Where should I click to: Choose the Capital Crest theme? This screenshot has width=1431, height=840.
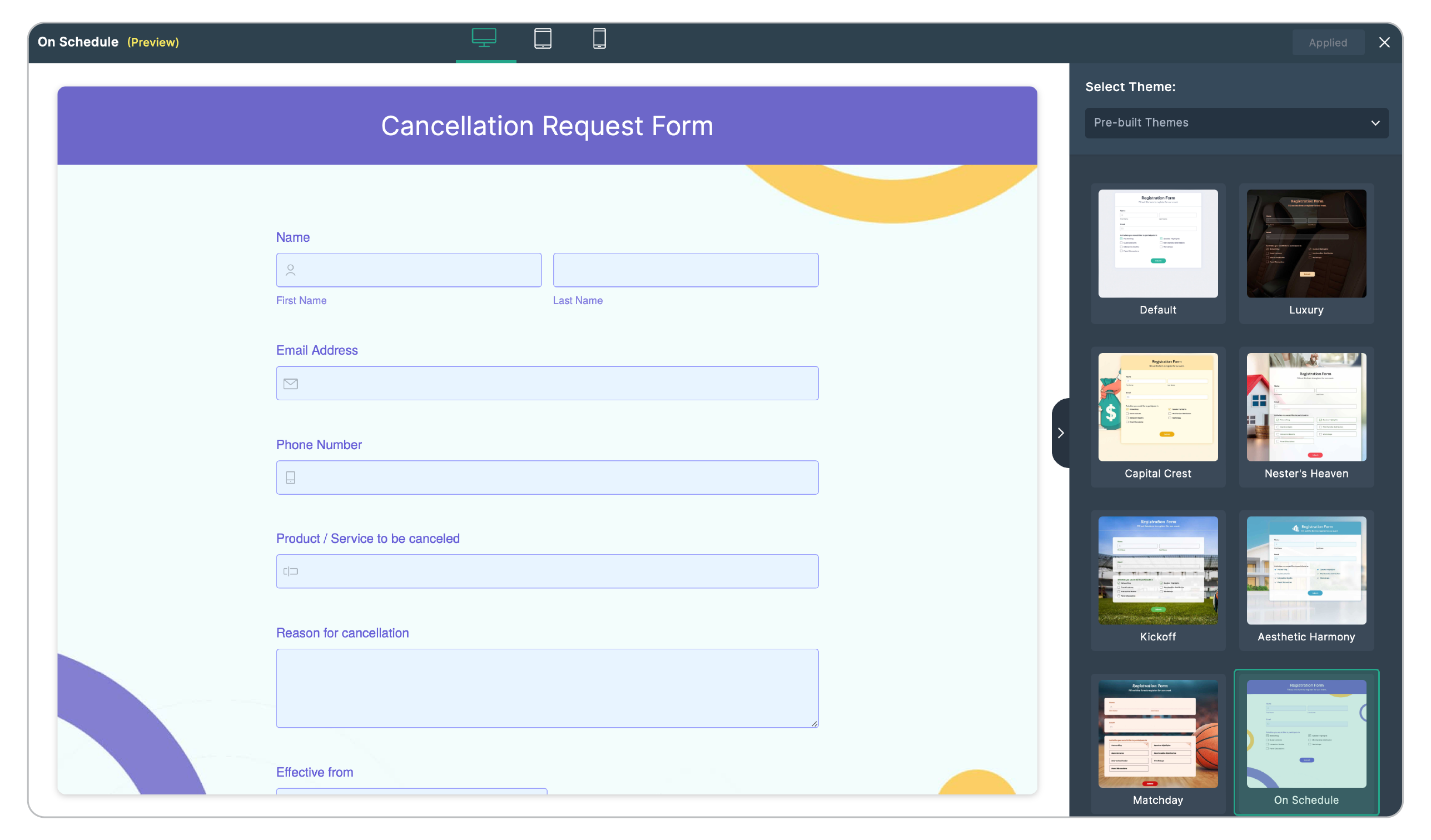[1157, 407]
